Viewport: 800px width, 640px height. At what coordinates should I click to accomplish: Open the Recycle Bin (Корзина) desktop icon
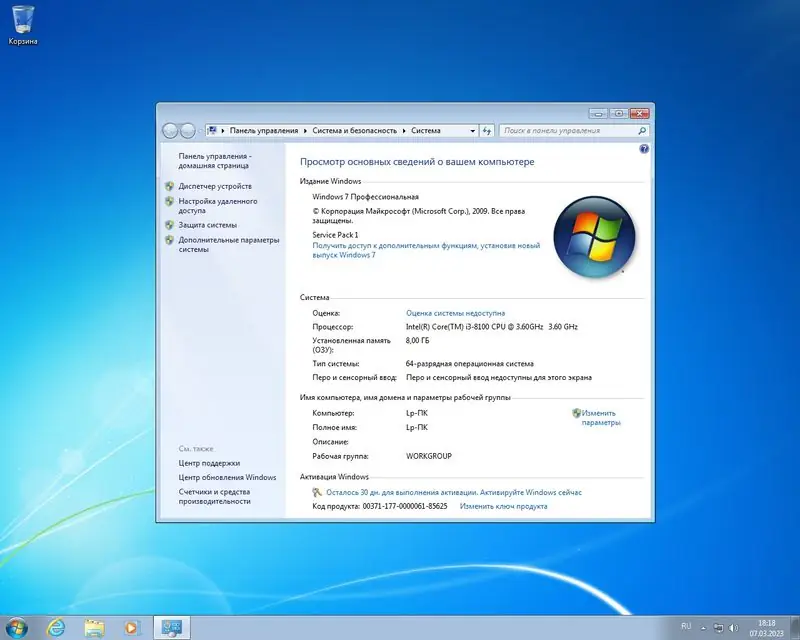coord(23,25)
